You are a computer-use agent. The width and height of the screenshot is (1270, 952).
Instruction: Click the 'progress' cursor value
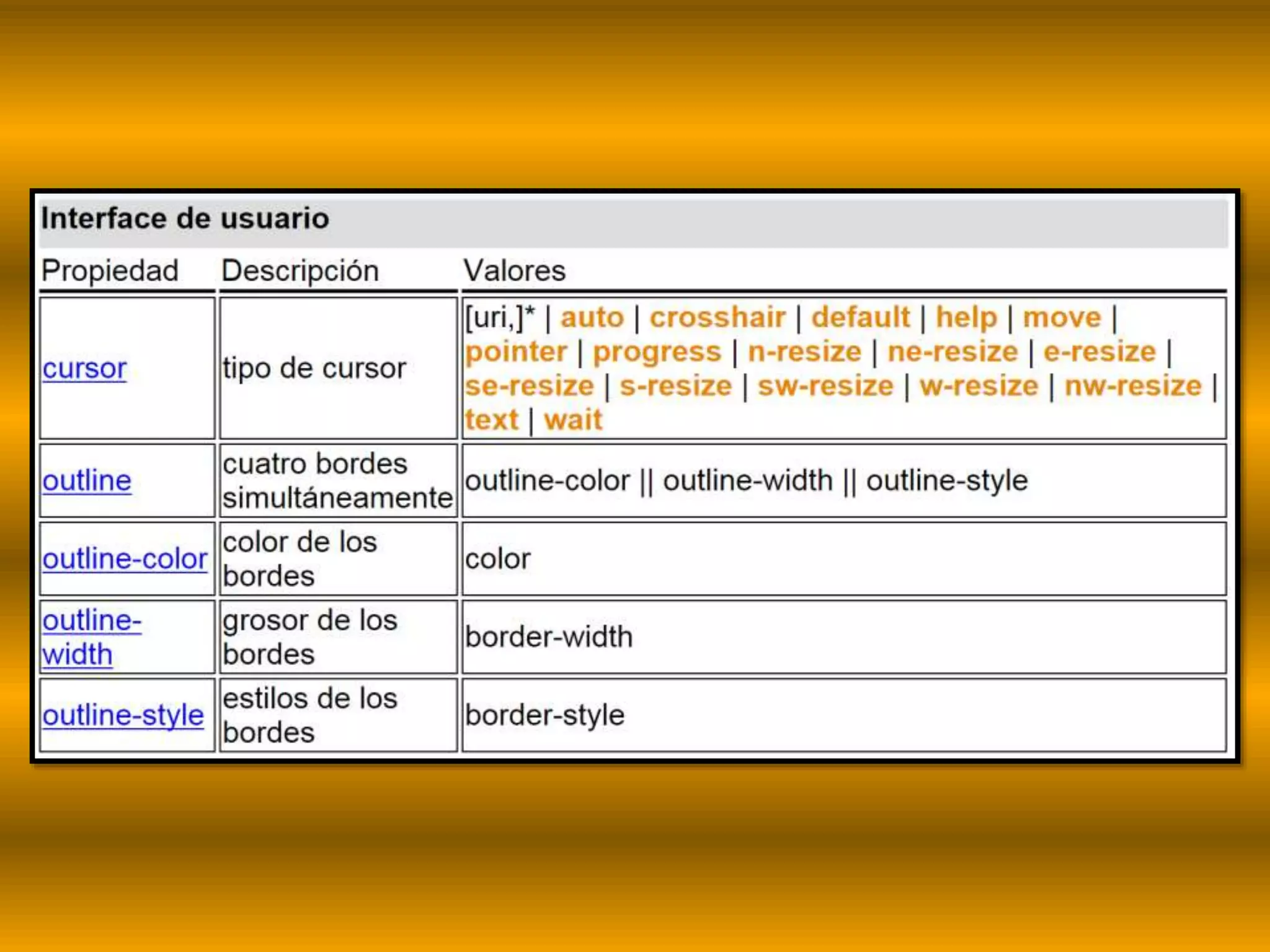click(x=657, y=353)
